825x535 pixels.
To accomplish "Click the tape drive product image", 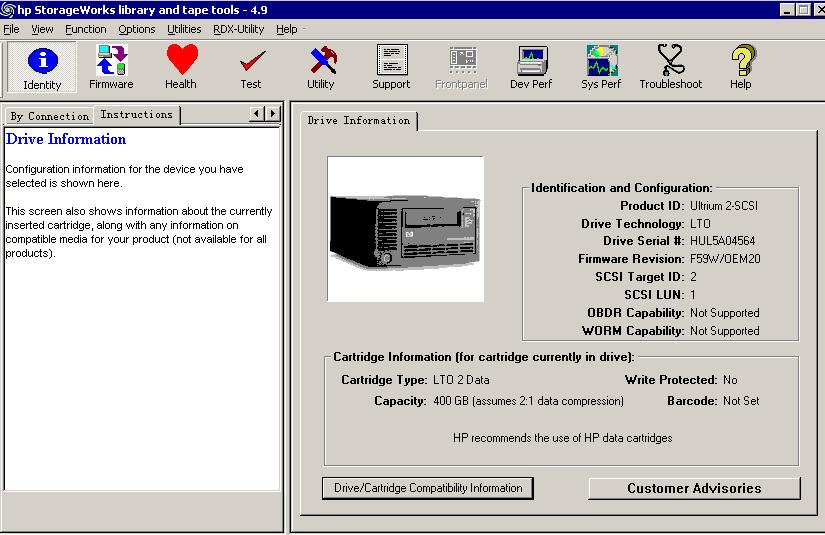I will (x=405, y=229).
